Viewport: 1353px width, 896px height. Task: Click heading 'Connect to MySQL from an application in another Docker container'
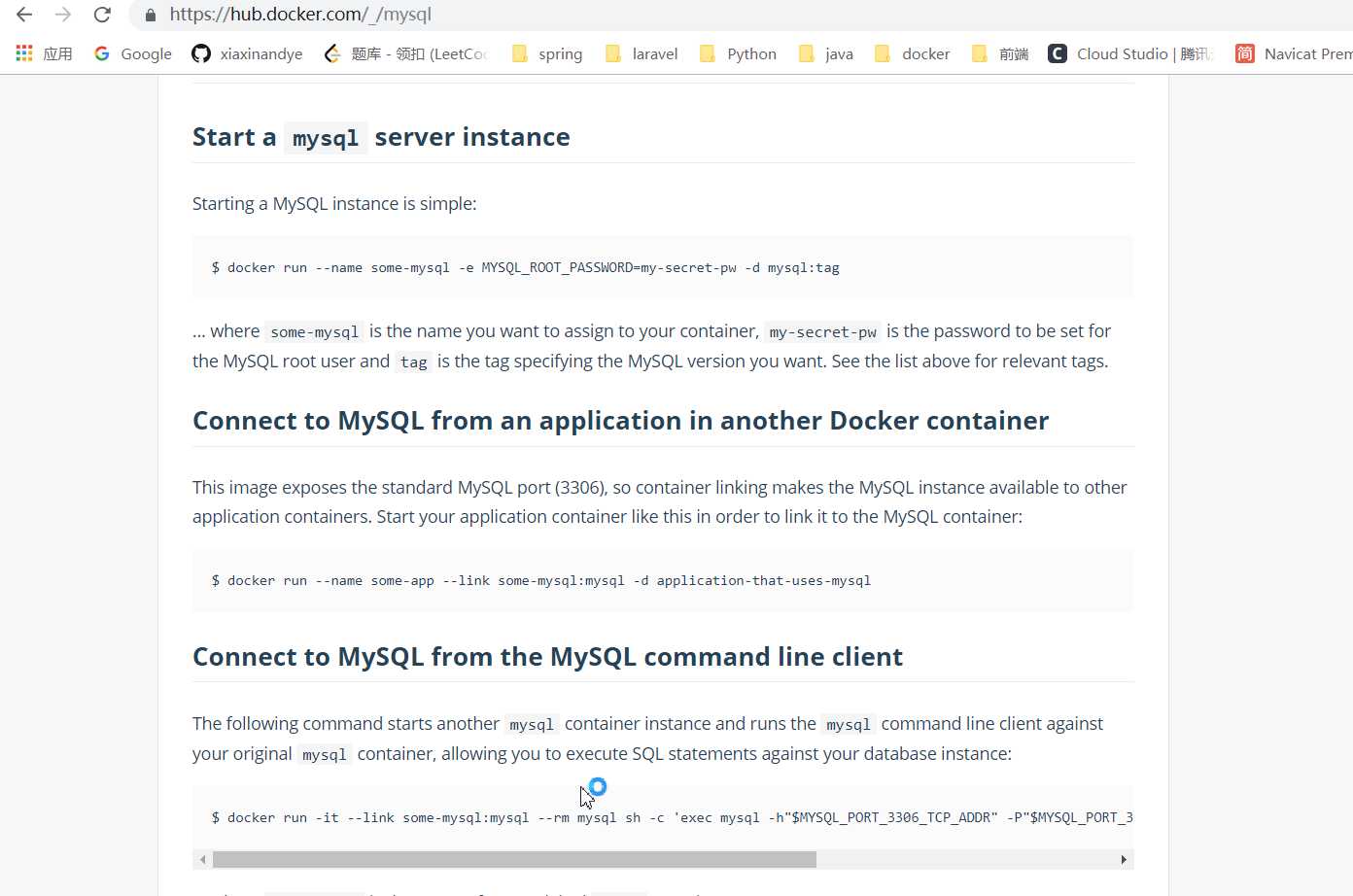[x=620, y=421]
